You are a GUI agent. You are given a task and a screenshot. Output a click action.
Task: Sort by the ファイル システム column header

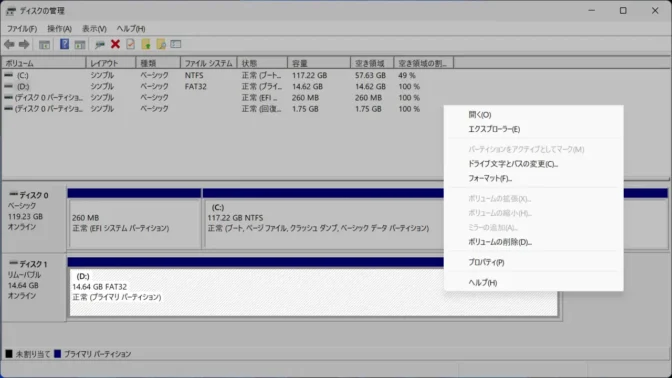(x=209, y=63)
